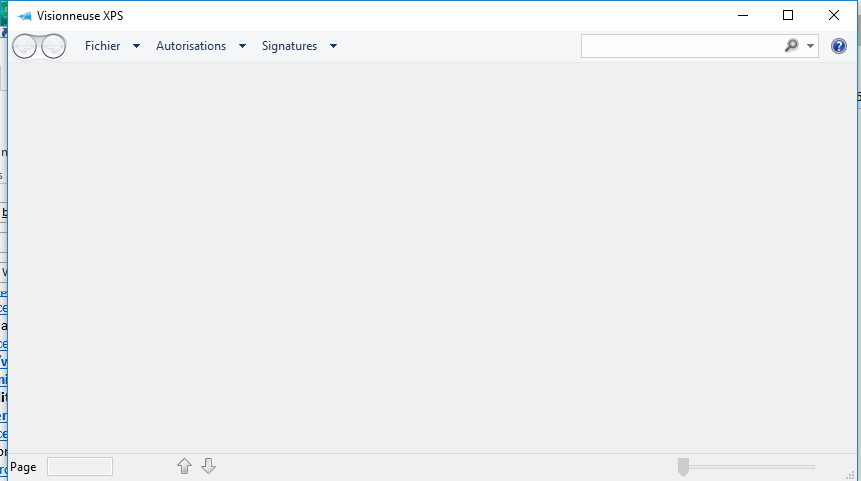Expand the Fichier dropdown arrow
Viewport: 861px width, 481px height.
click(x=136, y=46)
